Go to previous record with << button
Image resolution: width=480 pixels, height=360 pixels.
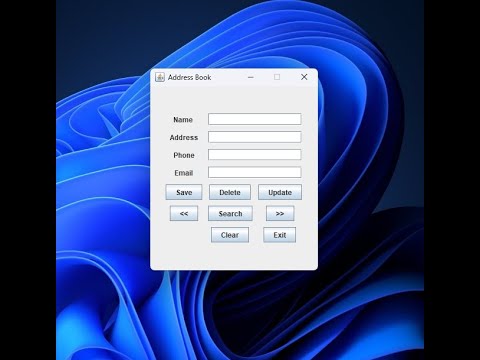tap(184, 213)
